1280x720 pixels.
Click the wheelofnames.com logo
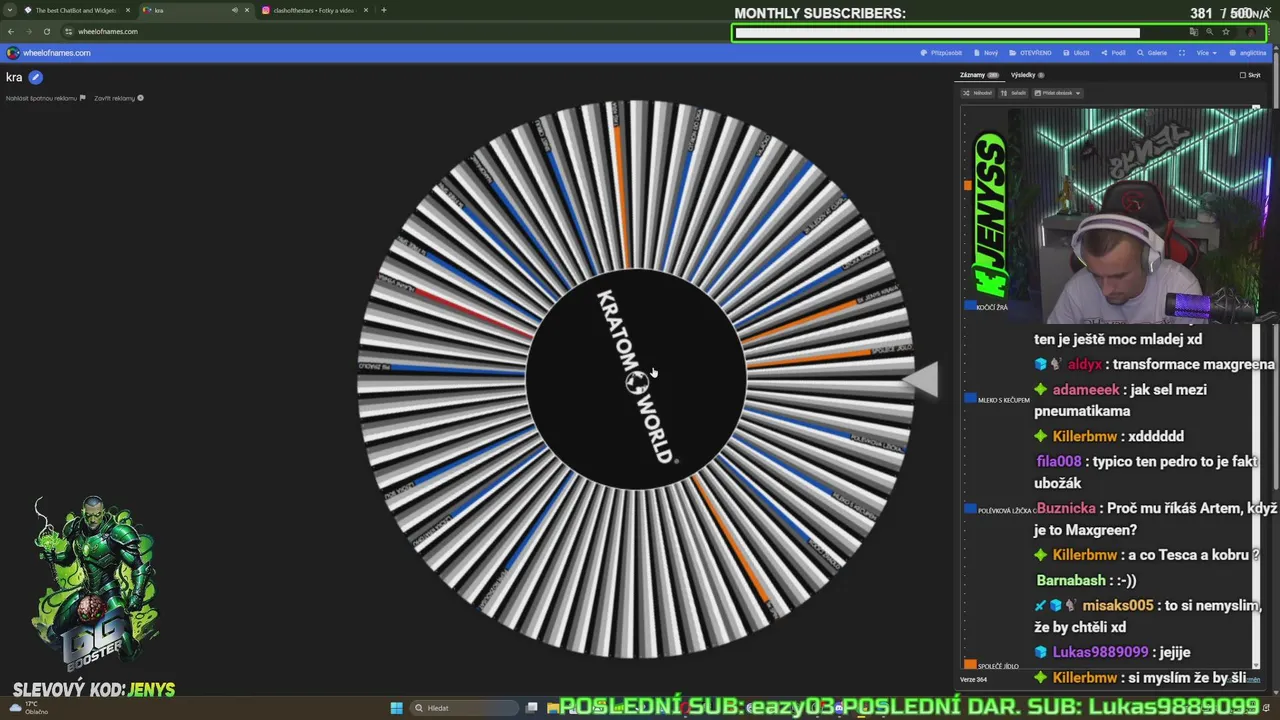[x=48, y=53]
